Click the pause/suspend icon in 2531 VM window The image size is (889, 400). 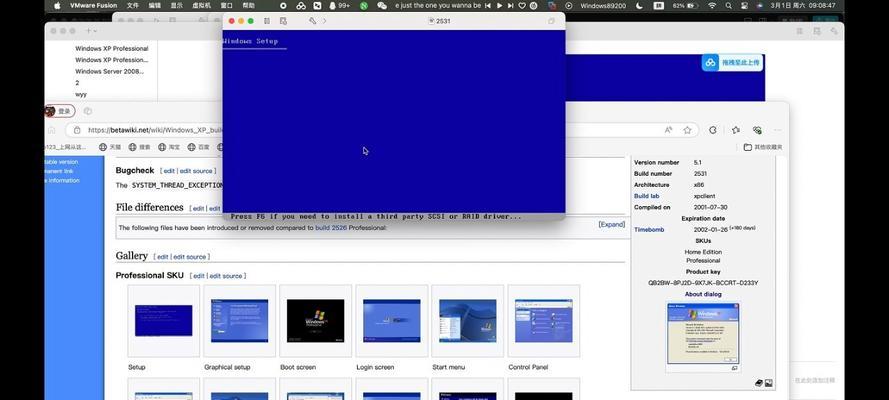coord(266,21)
